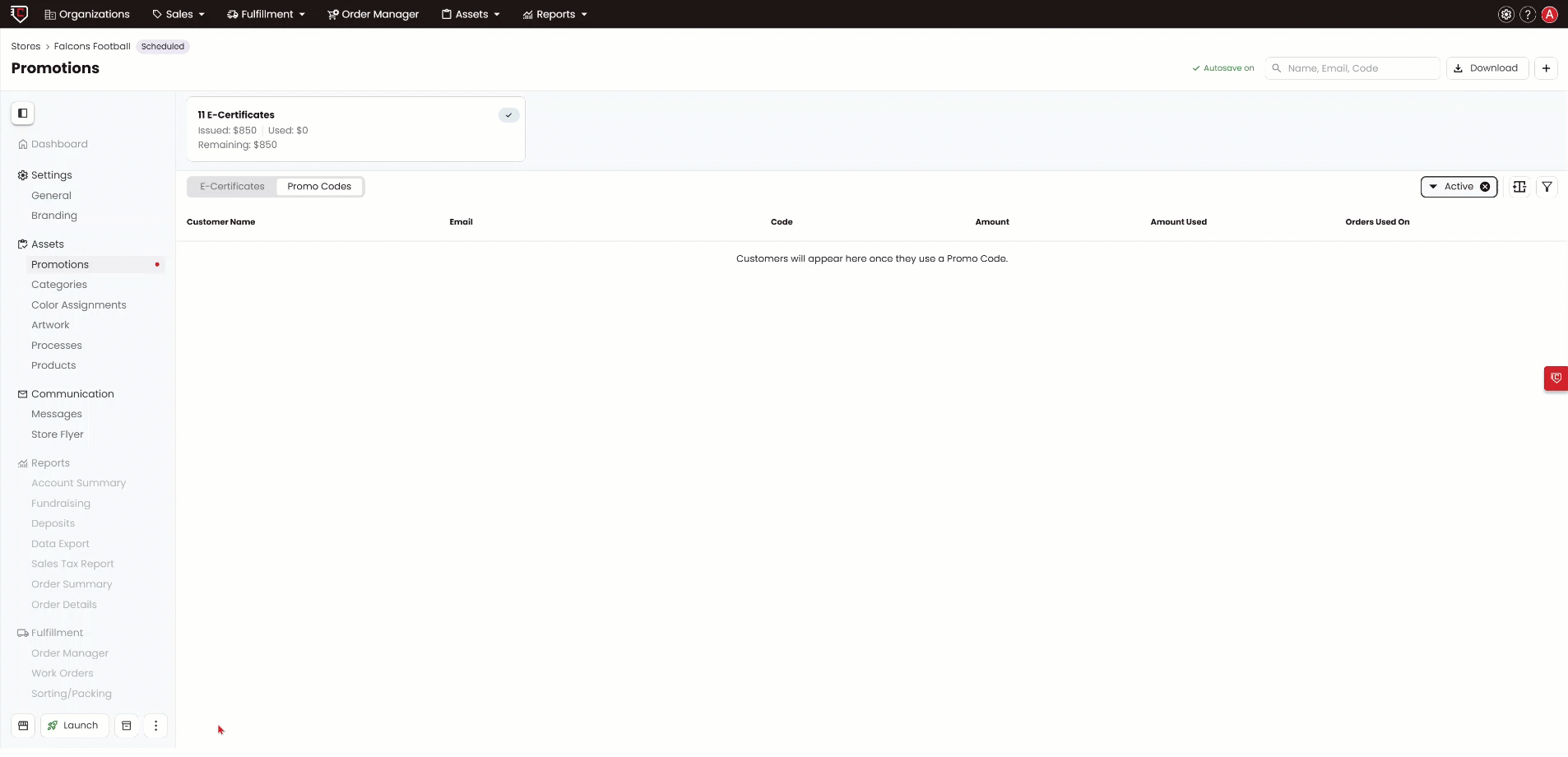Open the Assets top menu dropdown
The image size is (1568, 757).
click(x=471, y=14)
